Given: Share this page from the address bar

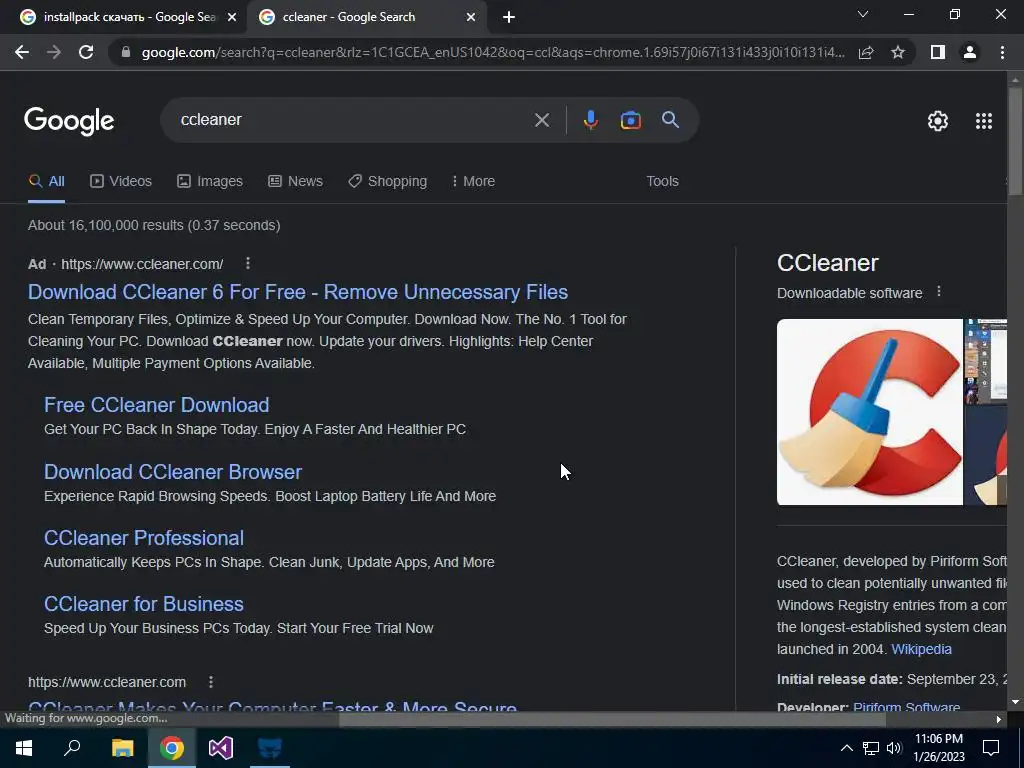Looking at the screenshot, I should [866, 52].
